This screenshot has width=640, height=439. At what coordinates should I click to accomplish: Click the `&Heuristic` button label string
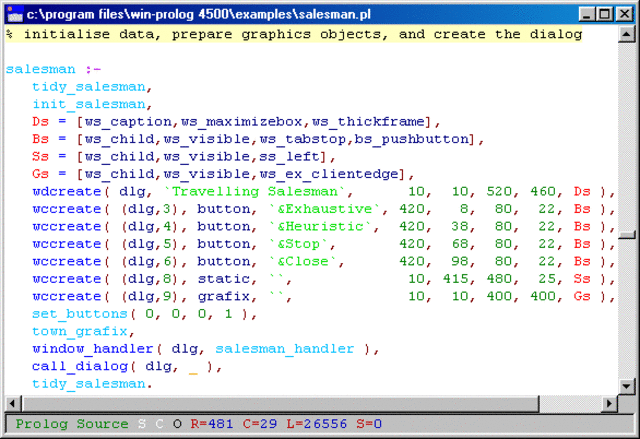tap(321, 227)
